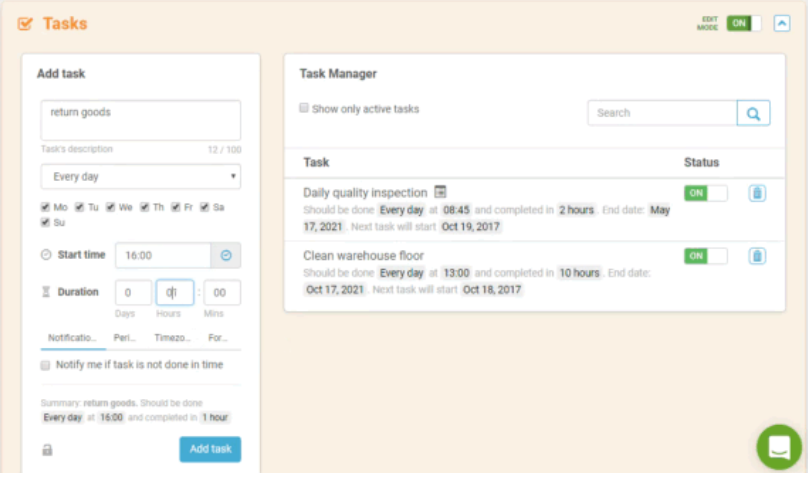
Task: Click the Duration Hours field
Action: point(175,293)
